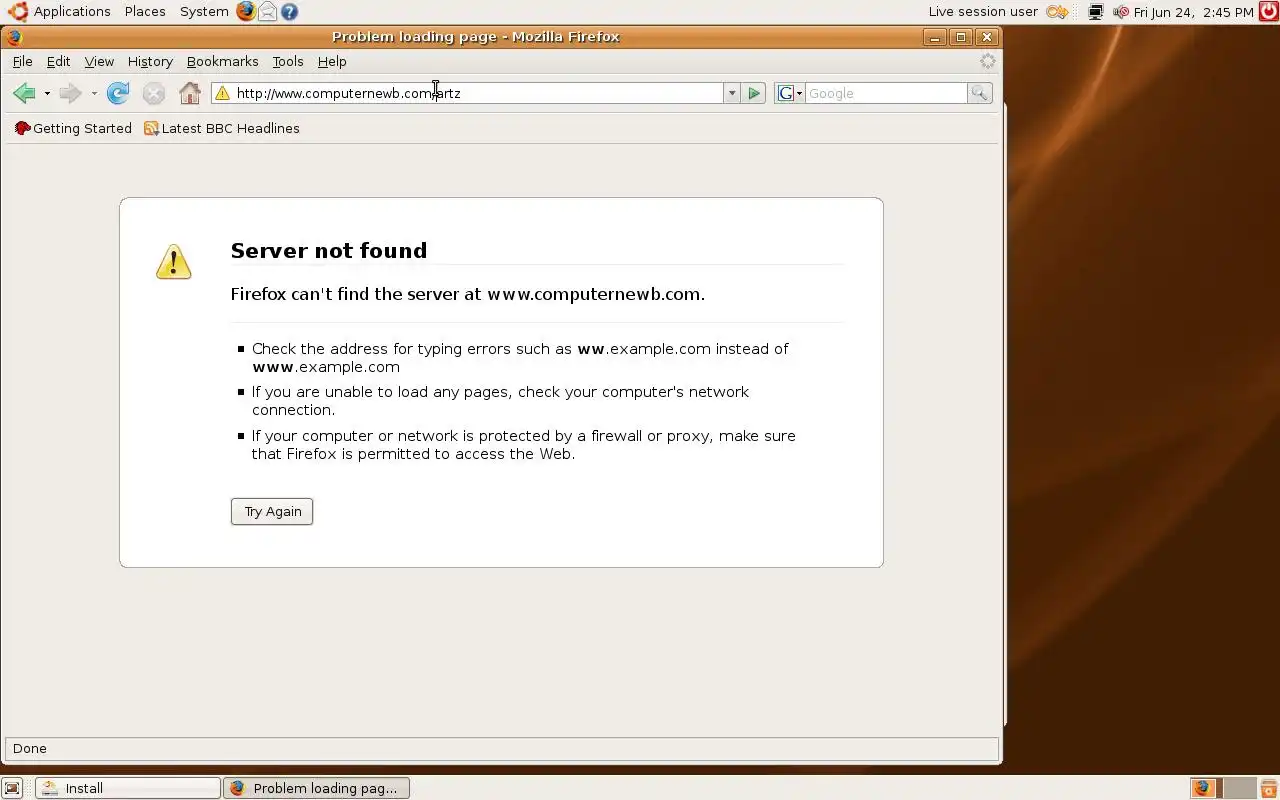Click the red power quit button
The image size is (1280, 800).
point(1268,12)
